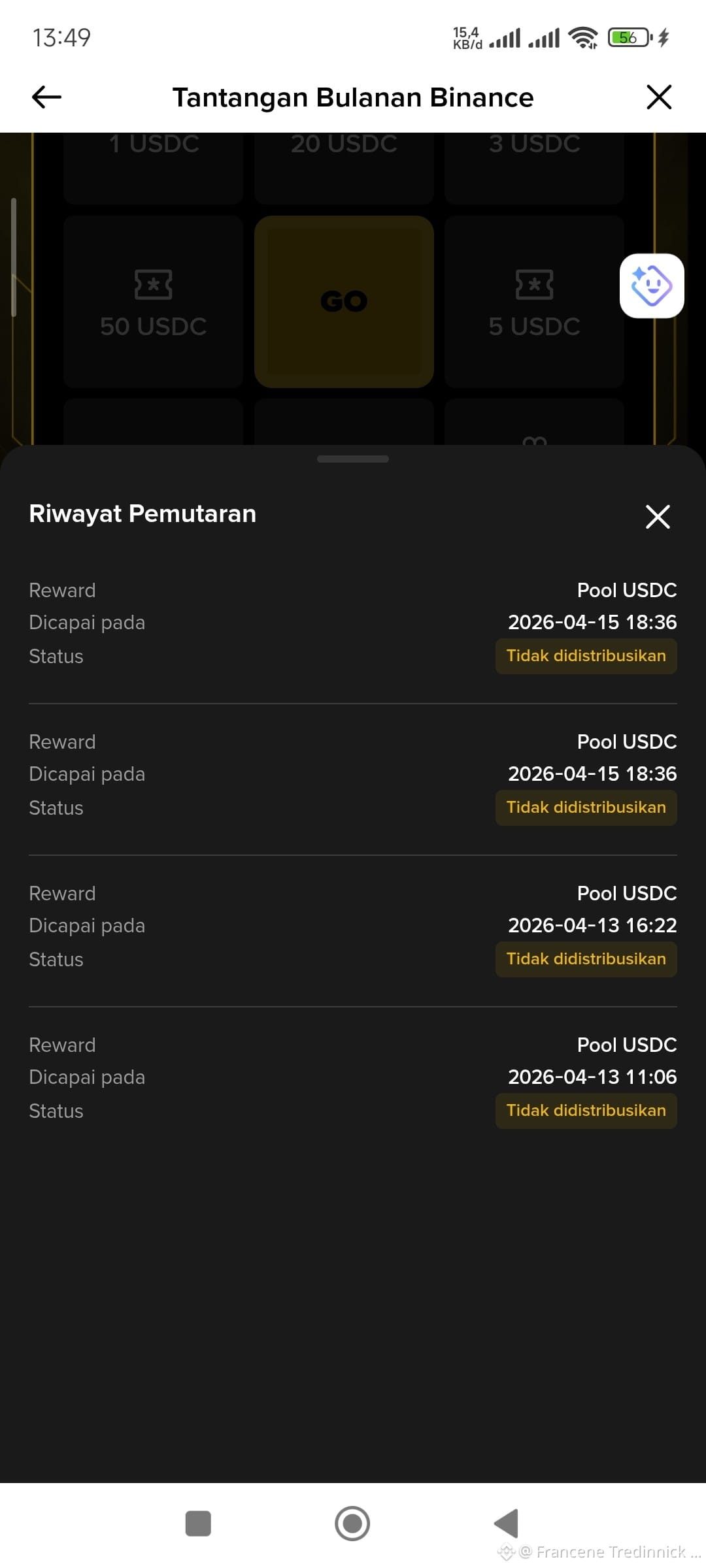
Task: Tap the Riwayat Pemutaran heading
Action: 143,514
